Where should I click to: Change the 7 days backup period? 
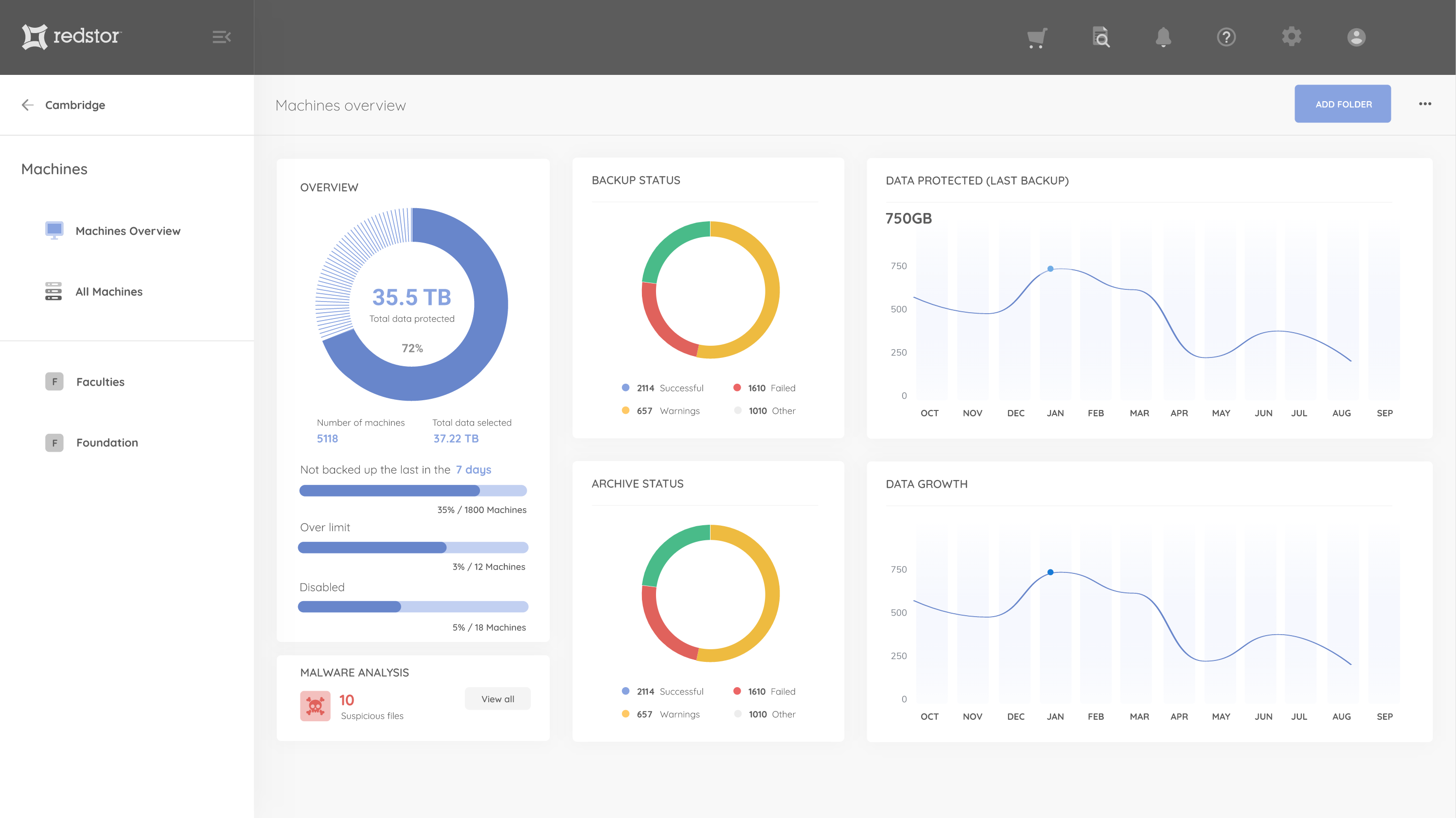(x=473, y=470)
